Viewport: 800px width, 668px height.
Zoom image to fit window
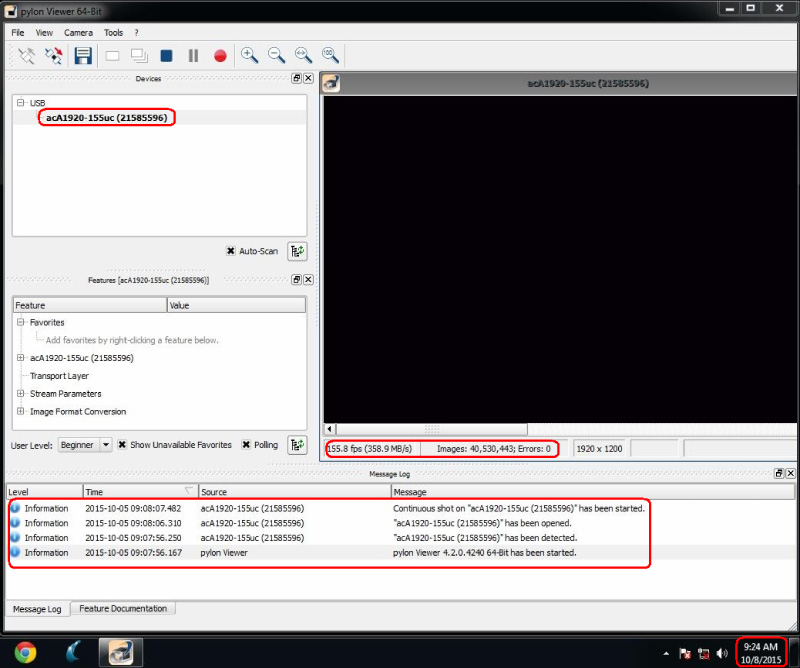(303, 56)
